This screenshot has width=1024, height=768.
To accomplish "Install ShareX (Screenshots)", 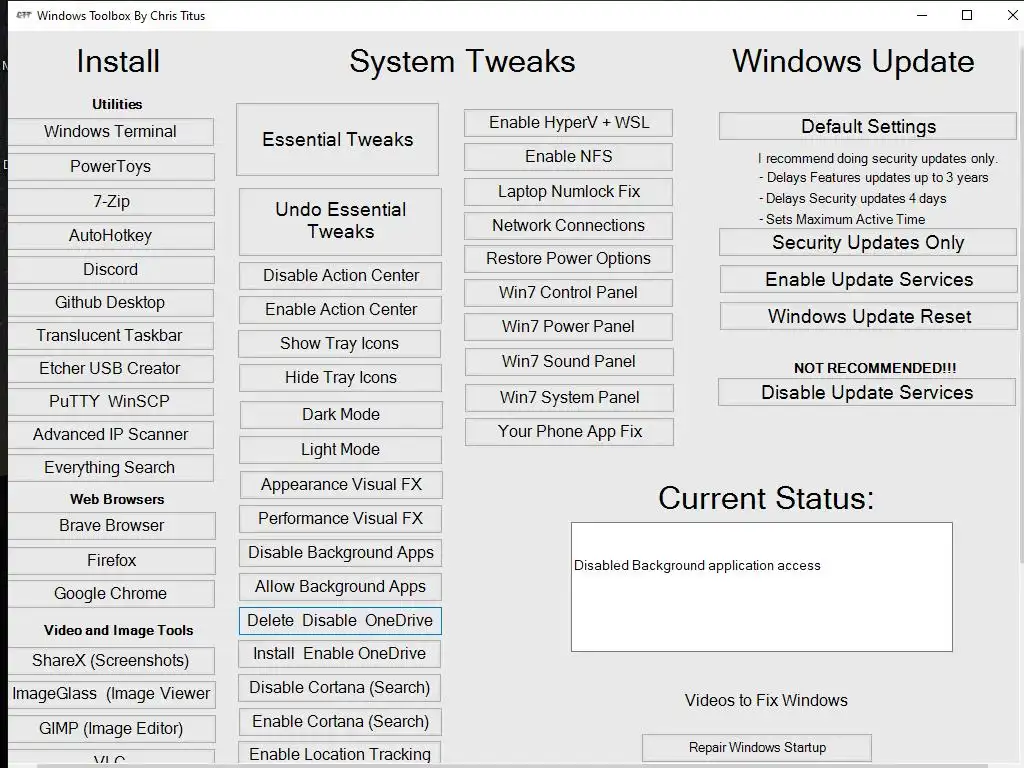I will pos(111,660).
